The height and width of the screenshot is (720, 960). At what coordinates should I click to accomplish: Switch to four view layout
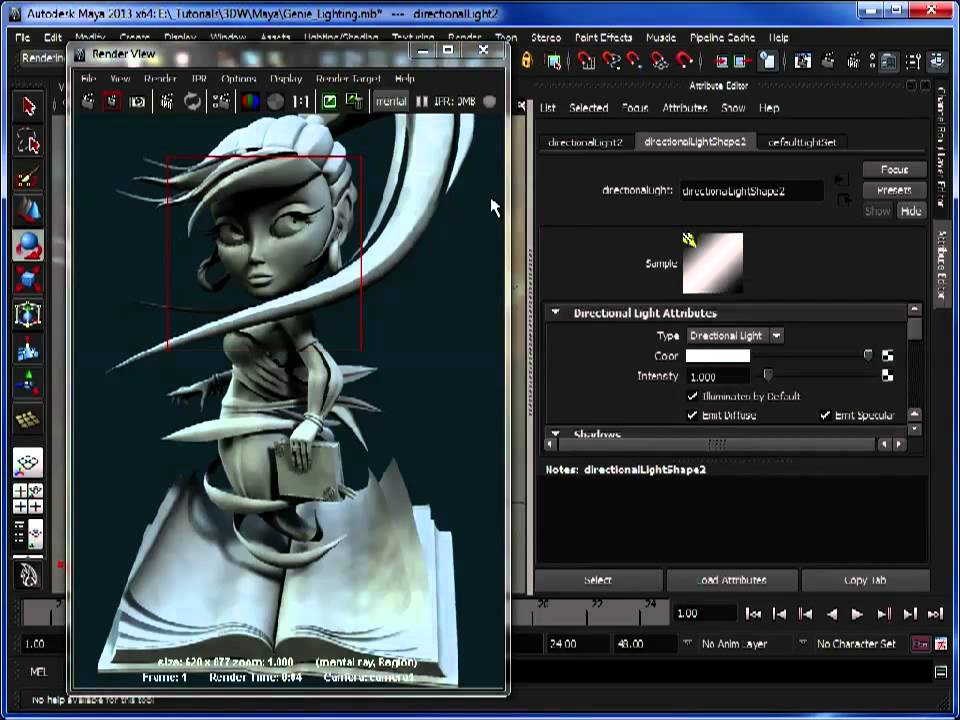(28, 498)
